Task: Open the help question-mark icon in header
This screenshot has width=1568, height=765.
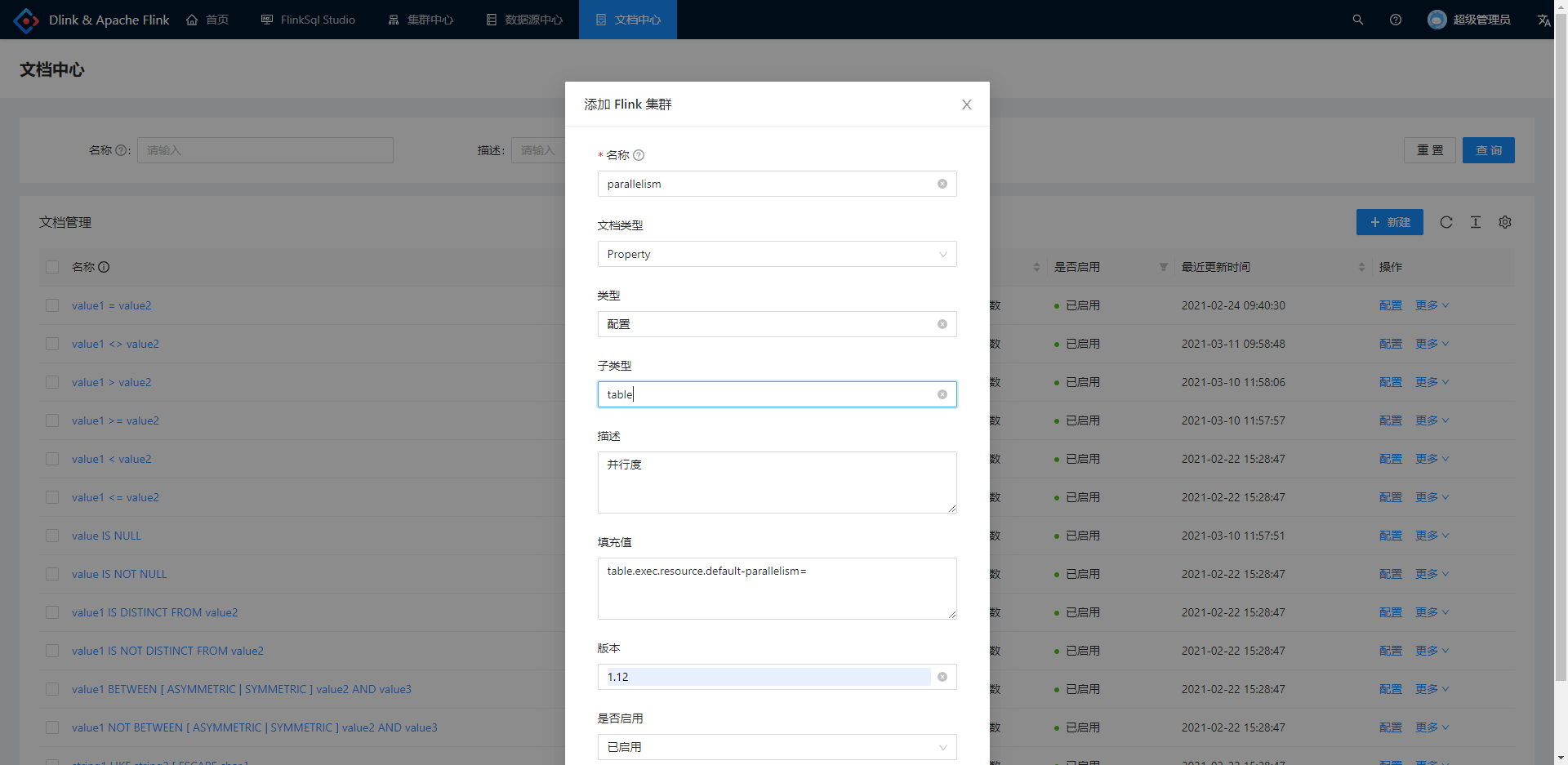Action: [1396, 20]
